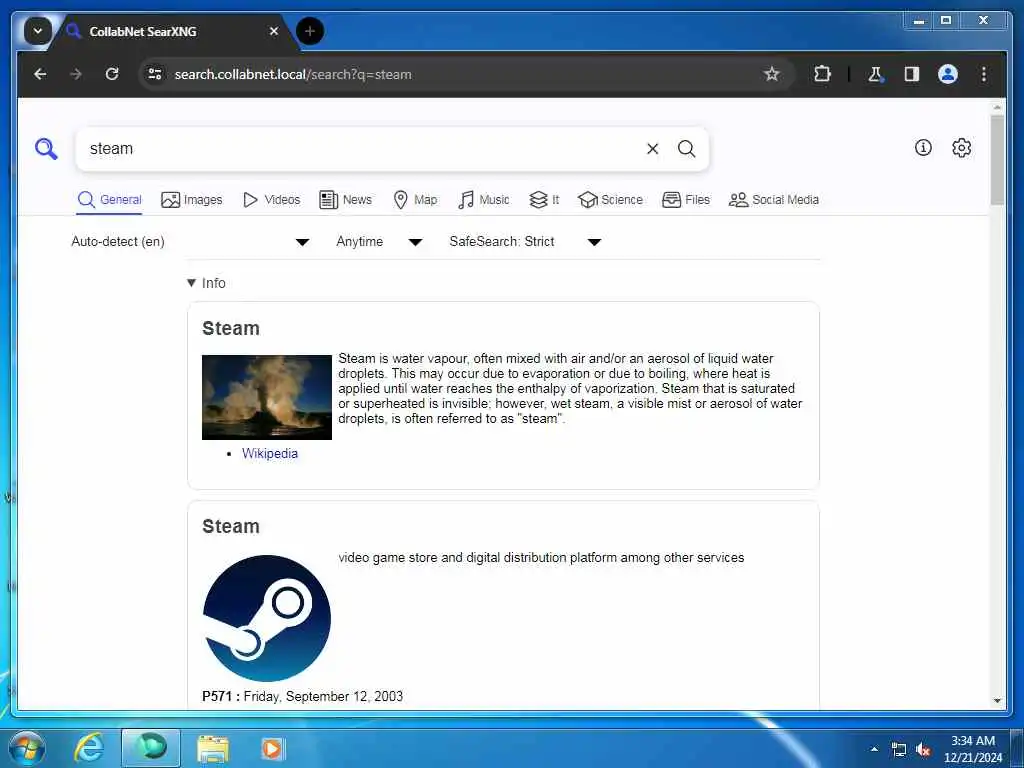Screen dimensions: 1024x768
Task: Submit search with the magnifier button
Action: point(686,149)
